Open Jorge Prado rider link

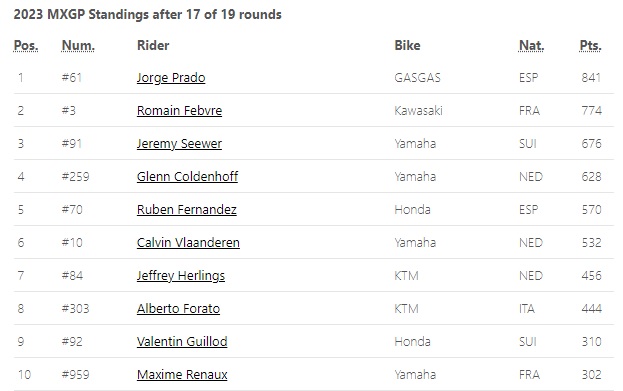171,77
